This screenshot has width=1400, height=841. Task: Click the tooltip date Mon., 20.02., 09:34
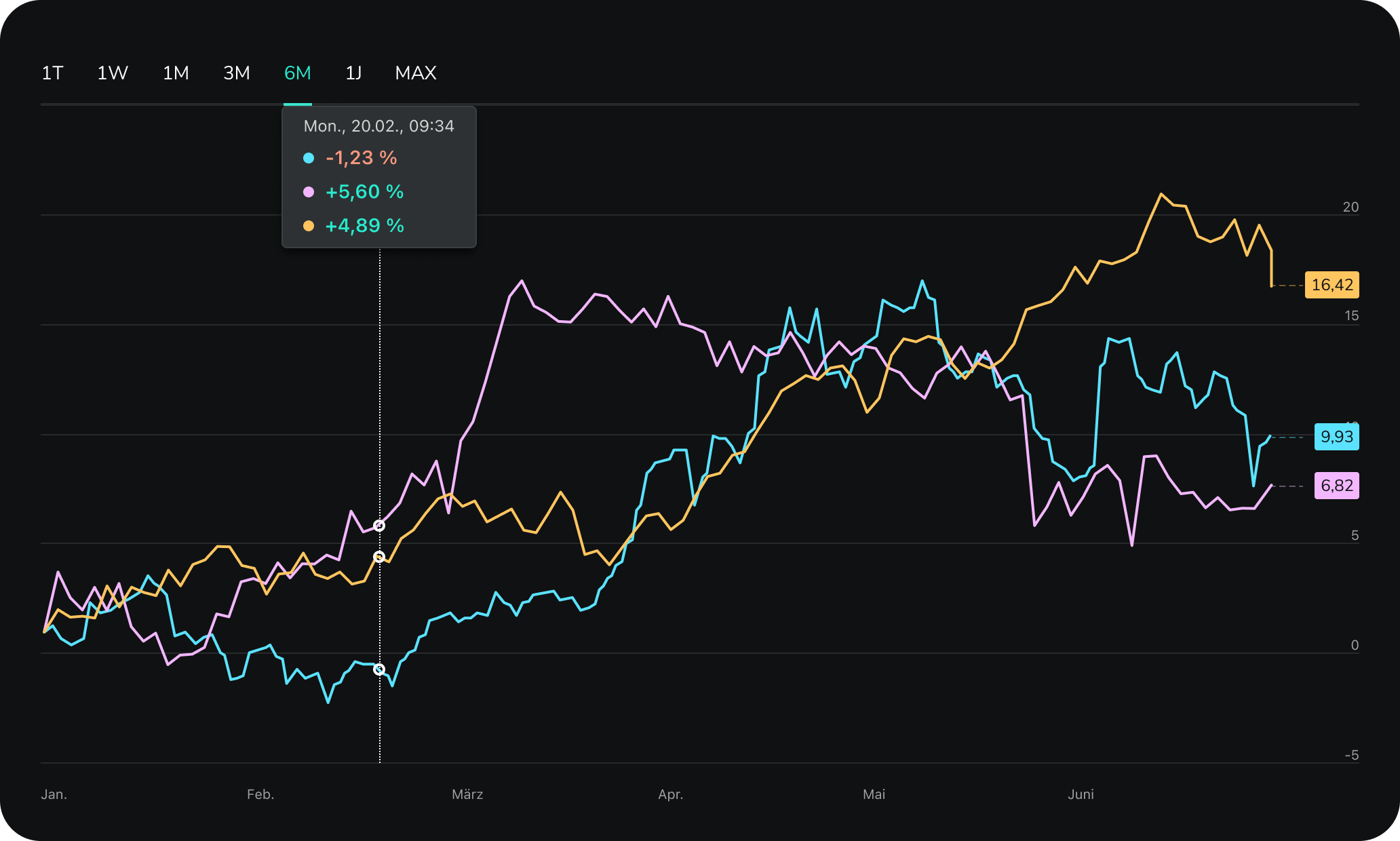(379, 126)
